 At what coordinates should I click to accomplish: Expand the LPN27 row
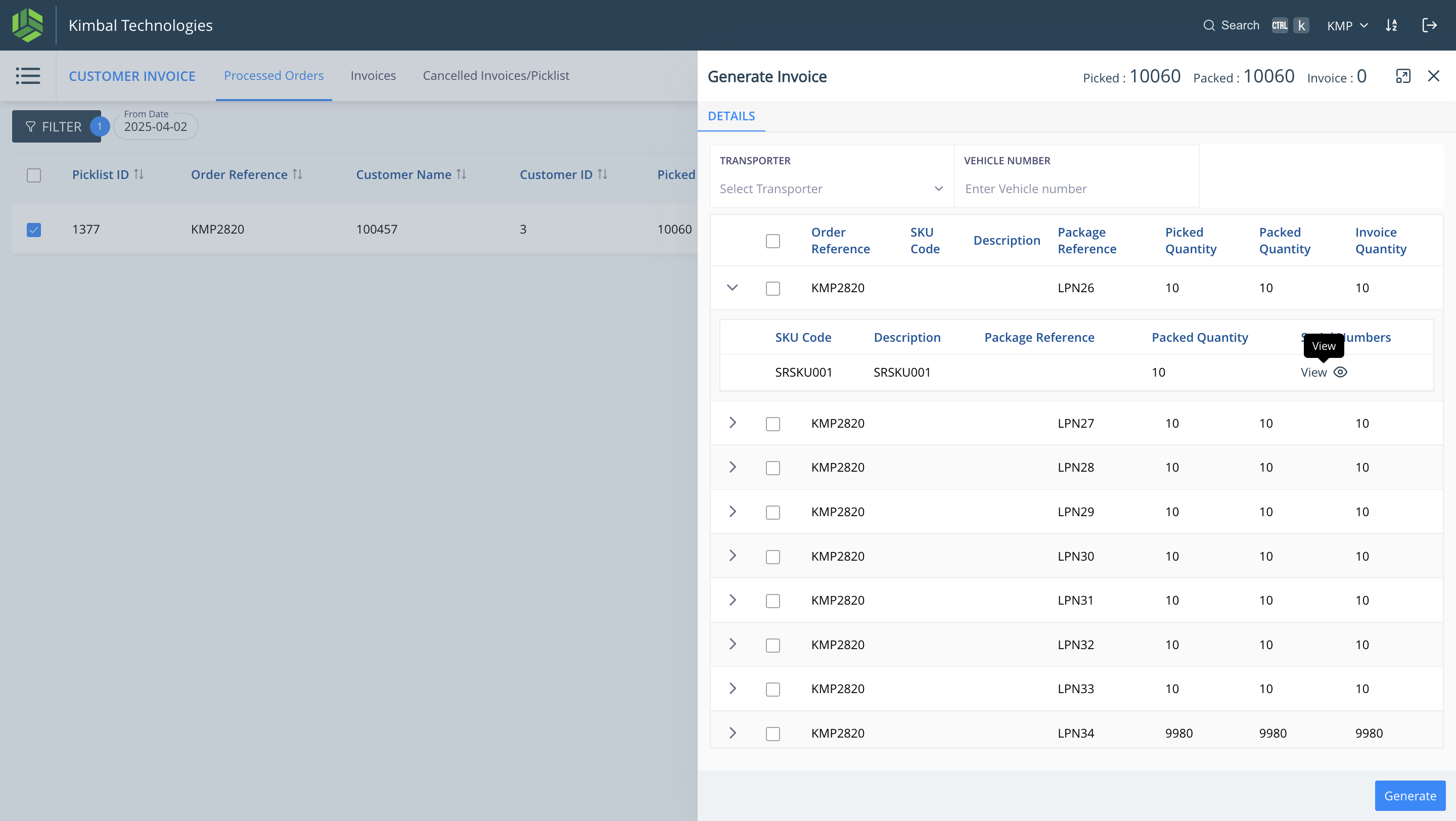(733, 423)
